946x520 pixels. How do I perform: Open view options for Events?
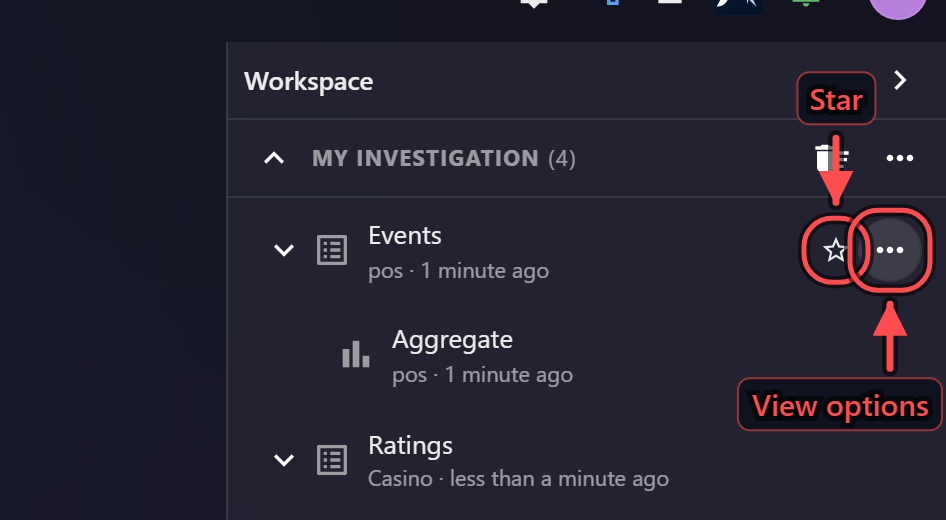click(x=890, y=250)
